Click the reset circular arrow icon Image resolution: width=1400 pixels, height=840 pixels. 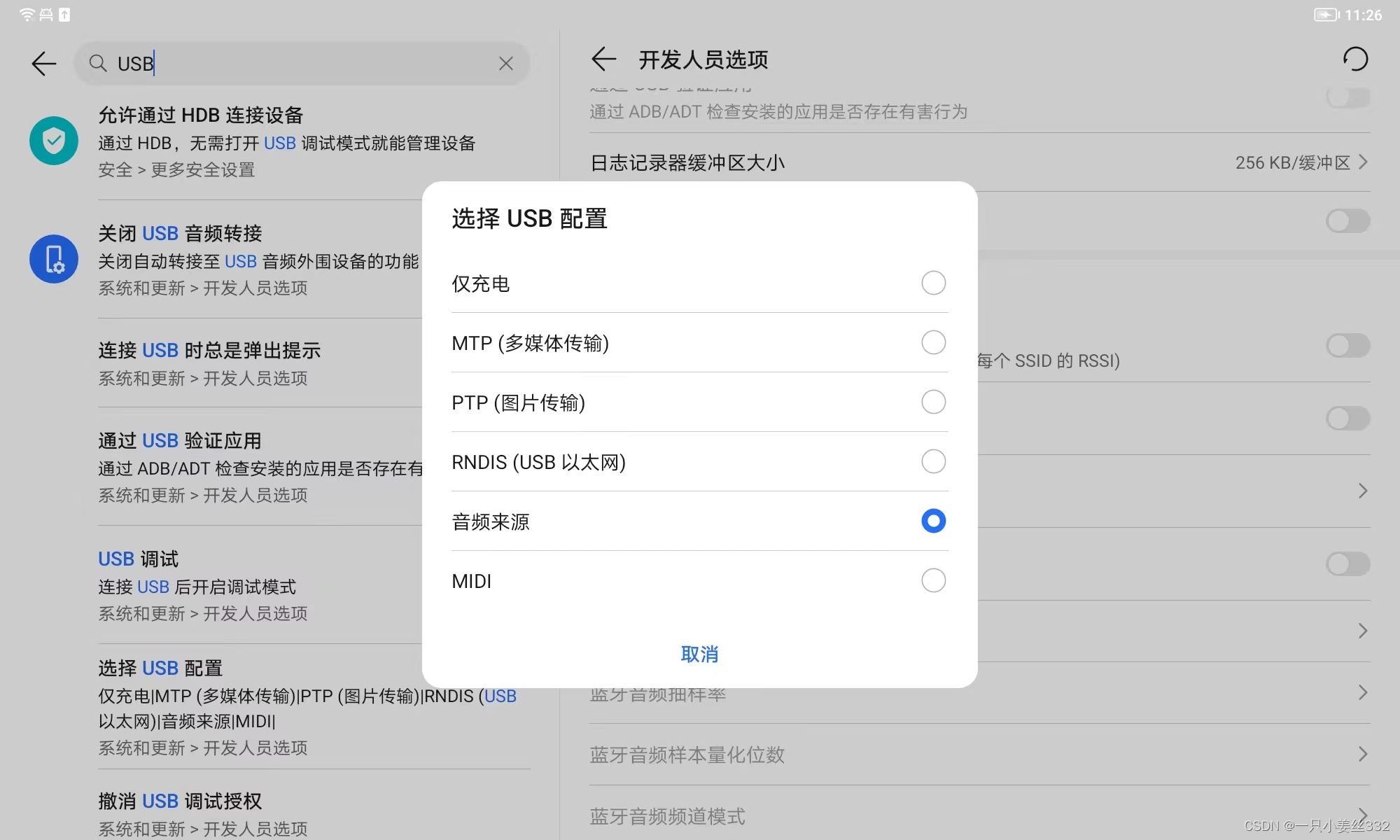(1355, 59)
